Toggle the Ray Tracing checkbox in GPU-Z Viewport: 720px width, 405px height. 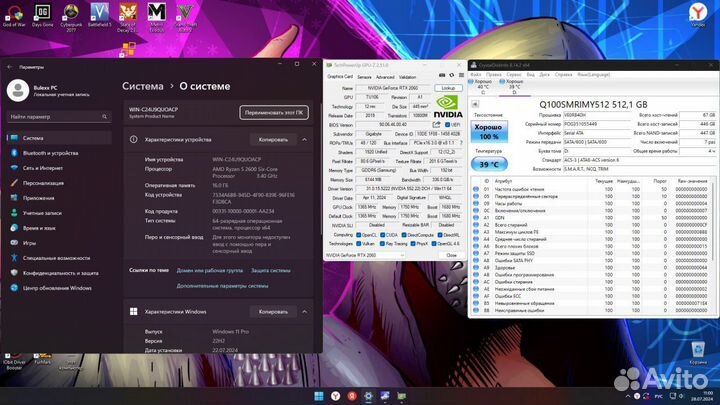pos(382,243)
